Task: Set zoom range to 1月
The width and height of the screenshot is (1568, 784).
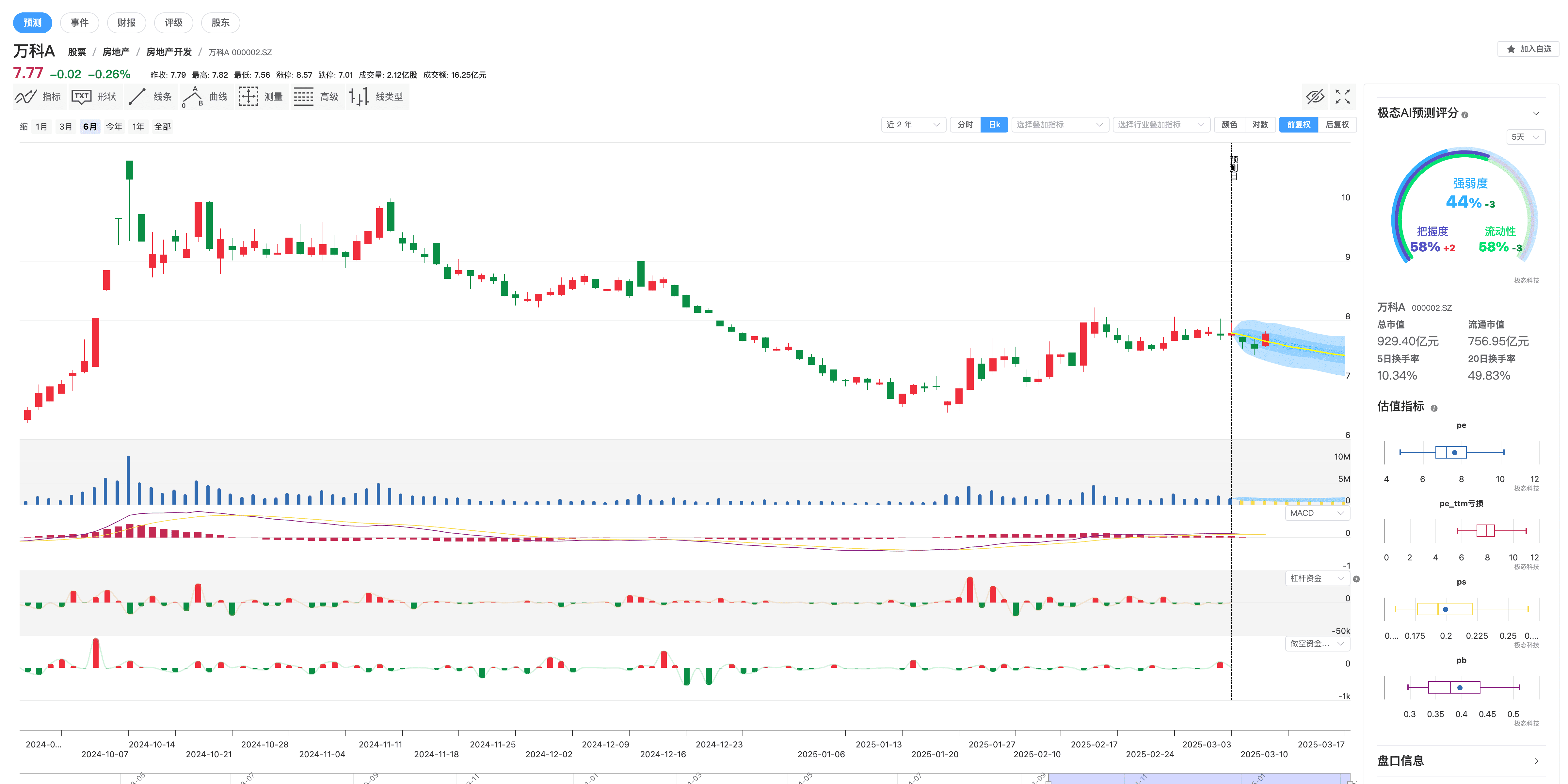Action: (41, 127)
